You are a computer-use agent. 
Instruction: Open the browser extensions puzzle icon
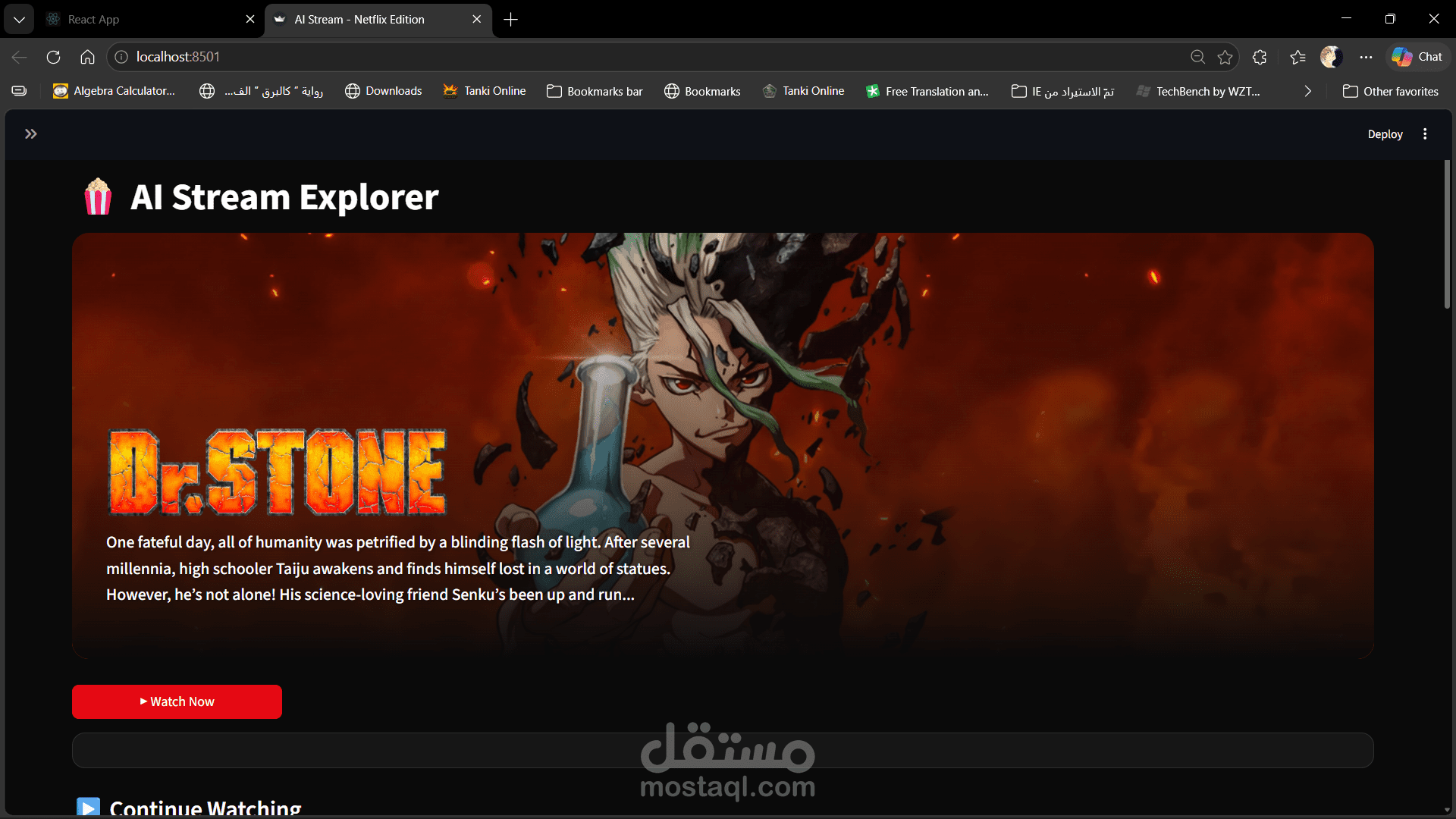click(x=1260, y=57)
